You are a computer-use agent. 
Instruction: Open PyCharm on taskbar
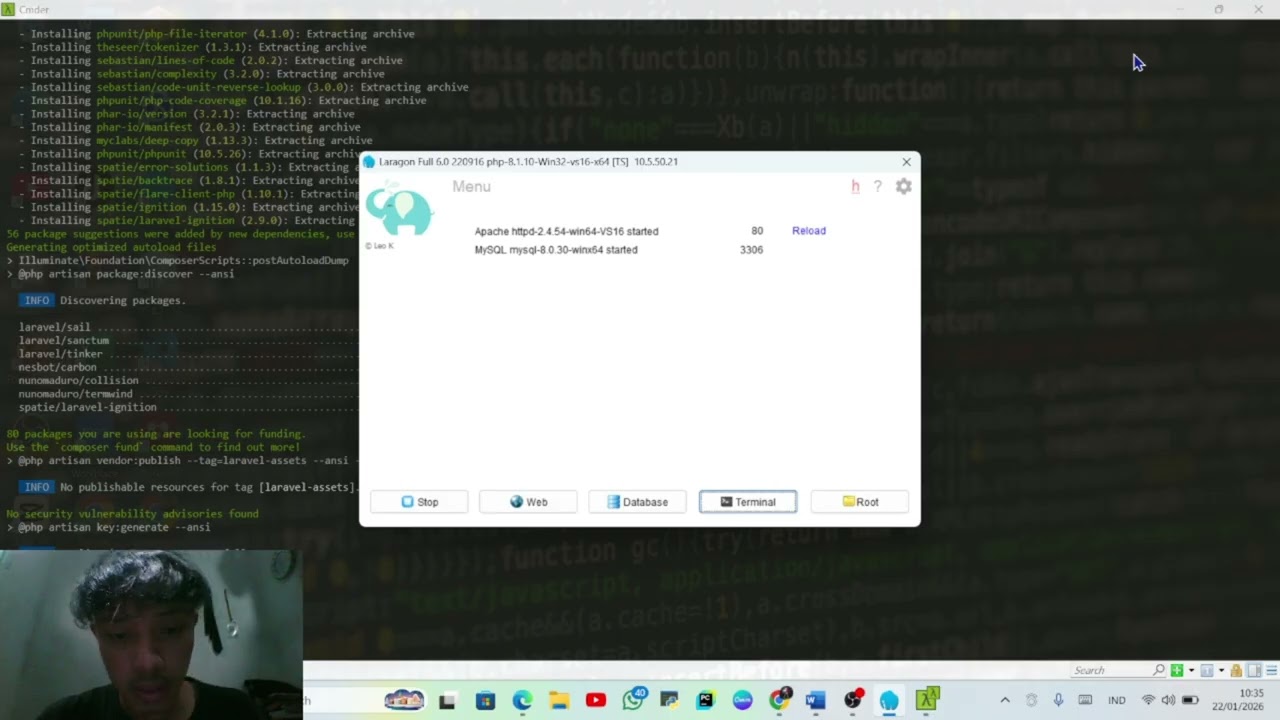point(706,701)
